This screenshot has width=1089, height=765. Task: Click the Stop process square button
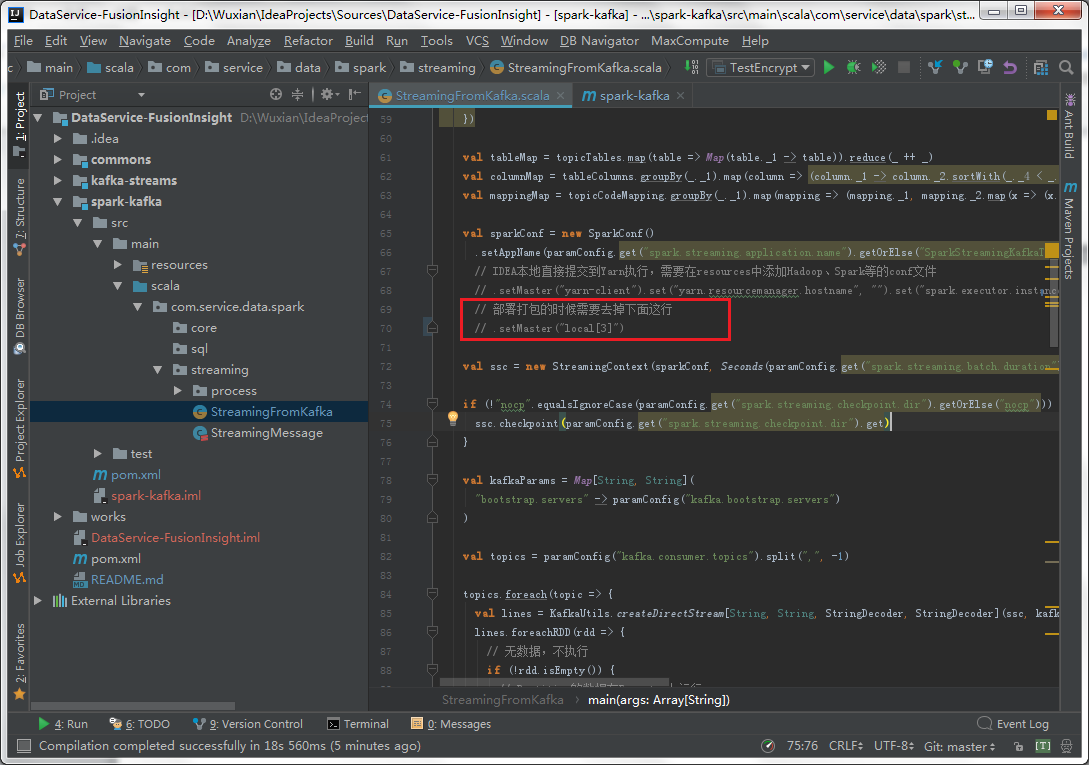[x=904, y=67]
